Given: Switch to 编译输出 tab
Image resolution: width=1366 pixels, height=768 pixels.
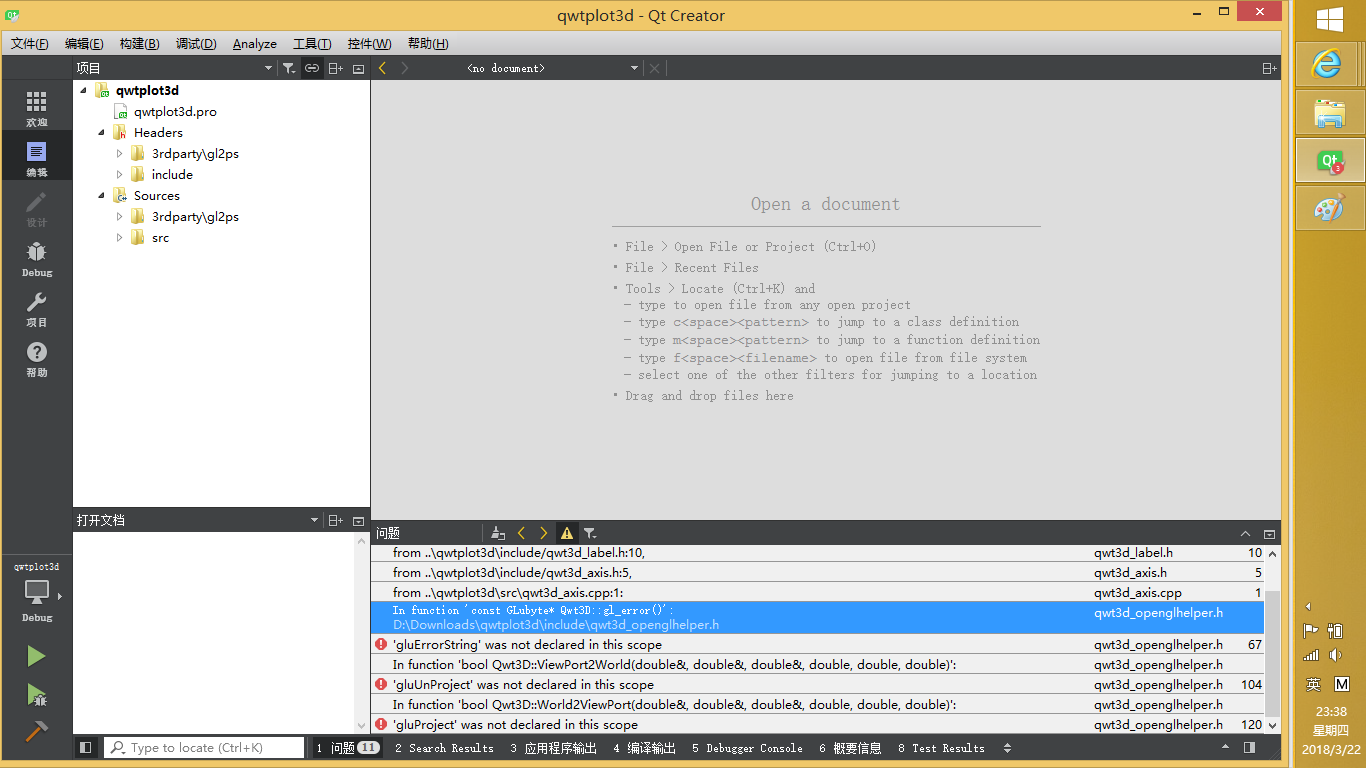Looking at the screenshot, I should (x=644, y=748).
